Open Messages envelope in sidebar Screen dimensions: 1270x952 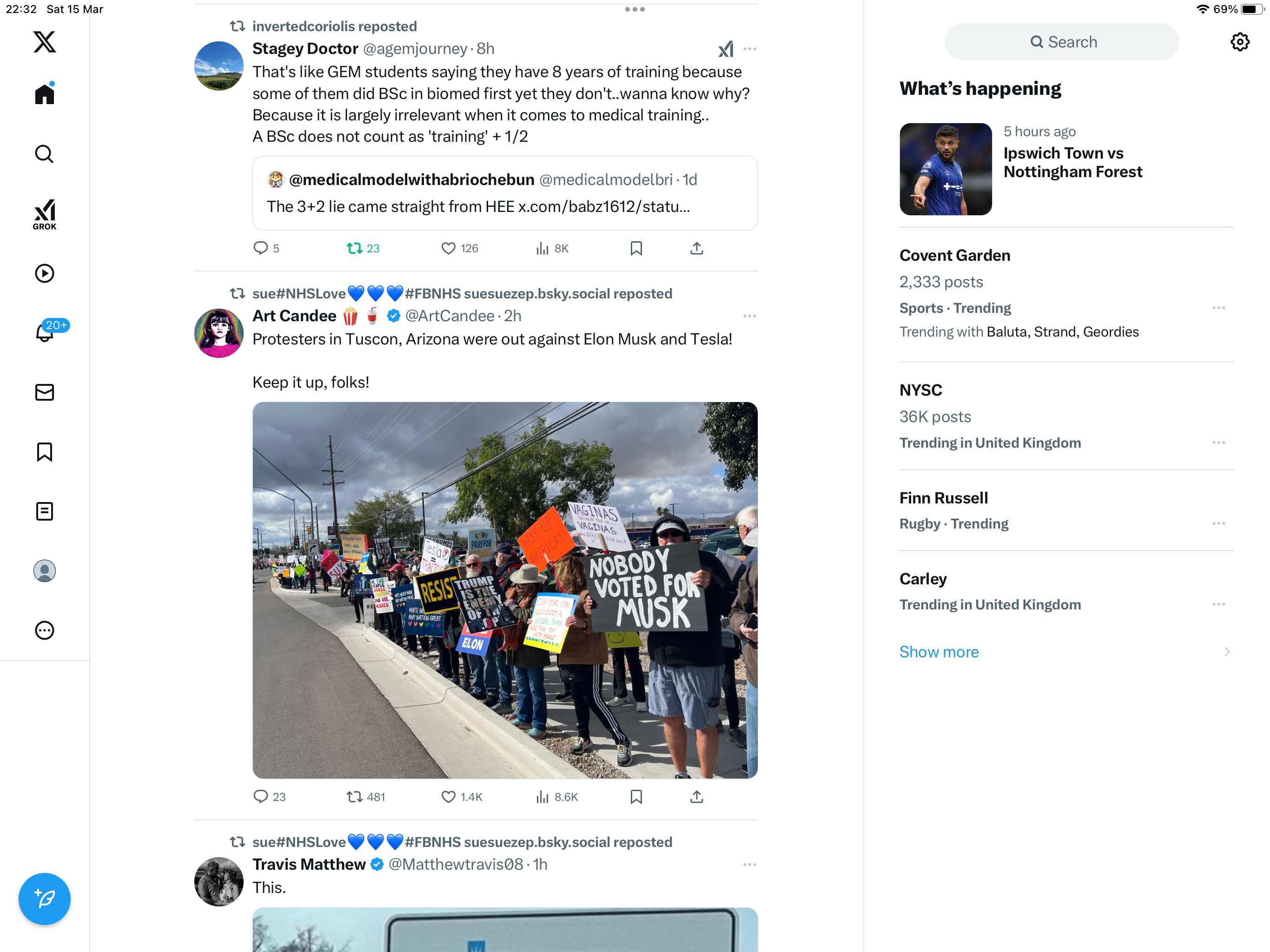pyautogui.click(x=44, y=392)
